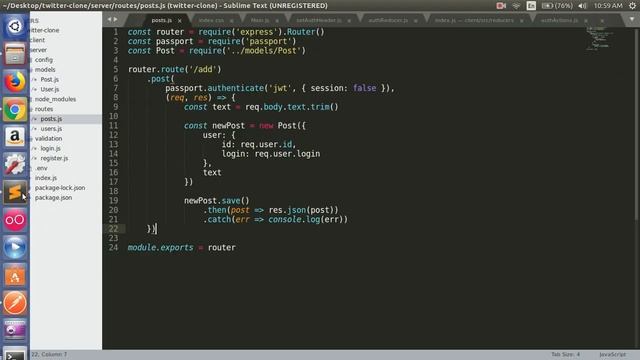Switch to index.js client/src/reducers tab
The image size is (640, 360).
click(474, 20)
